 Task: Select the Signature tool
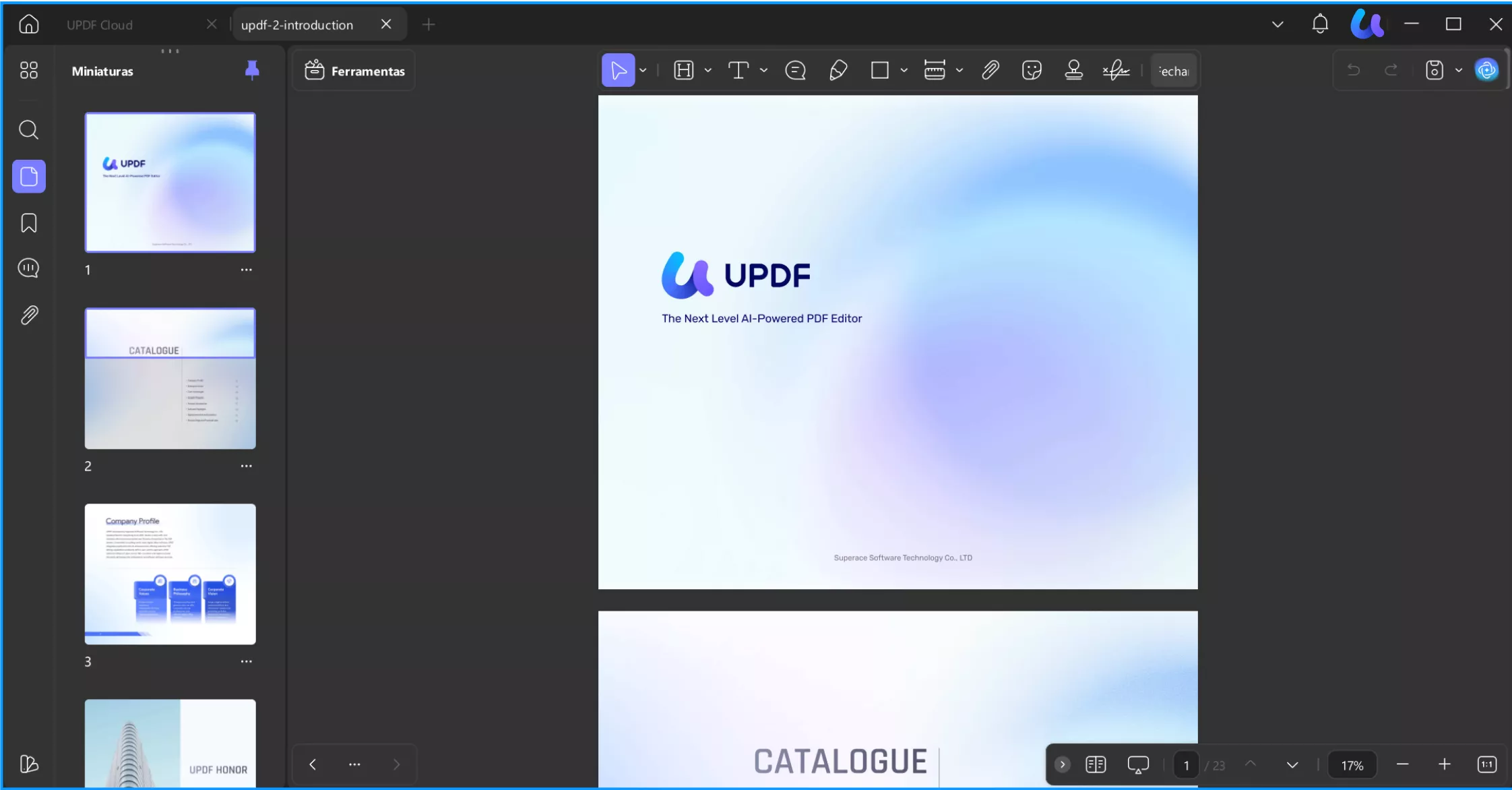1116,69
